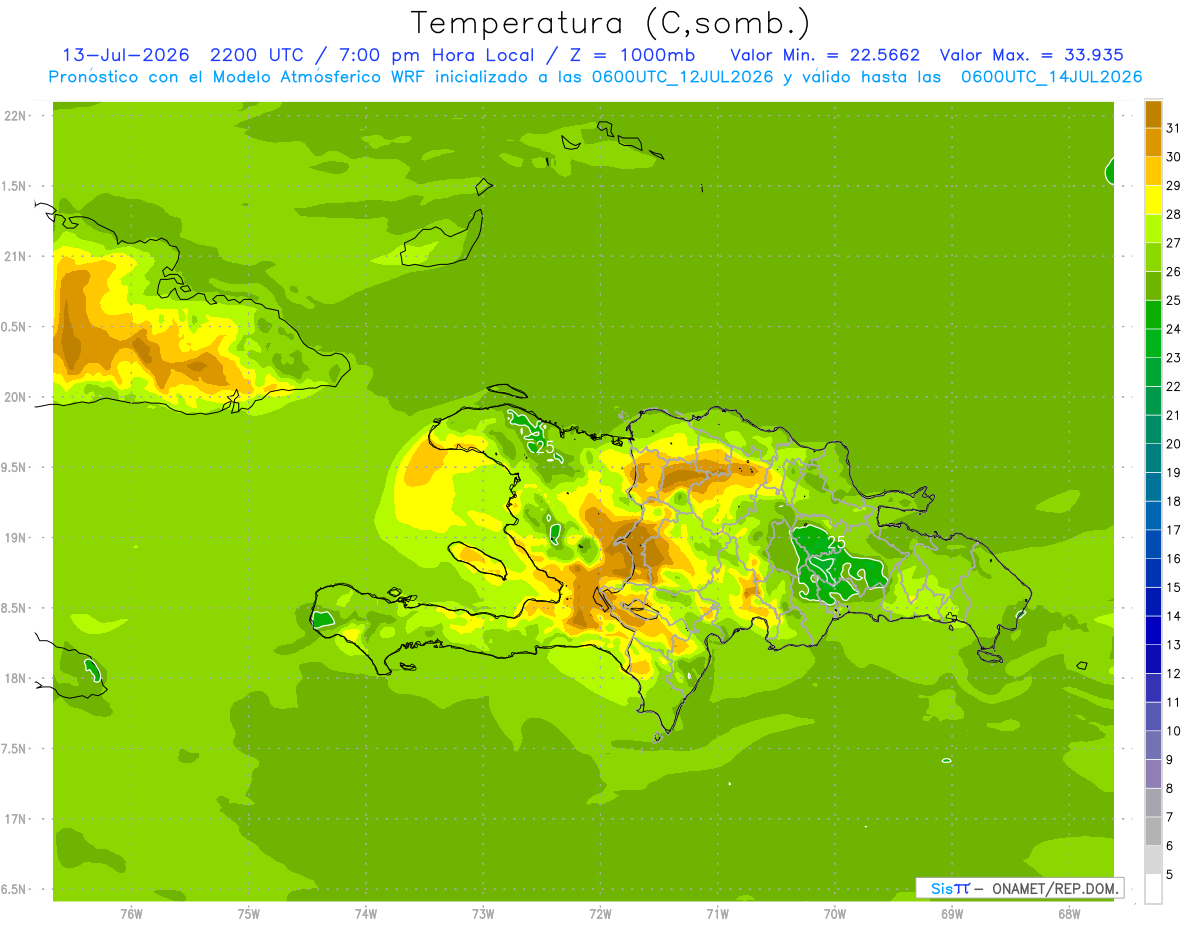Click the colorbar swatch between 27 and 28
The height and width of the screenshot is (927, 1200).
coord(1153,228)
